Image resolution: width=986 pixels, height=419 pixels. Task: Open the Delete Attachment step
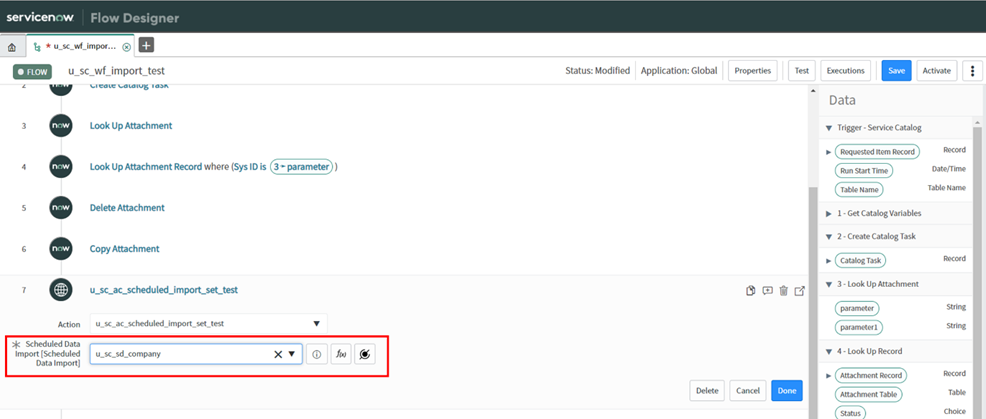(x=127, y=208)
